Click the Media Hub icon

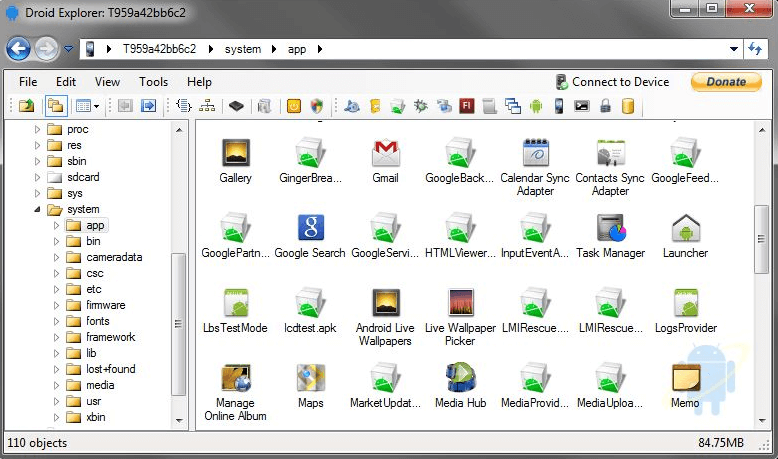461,379
